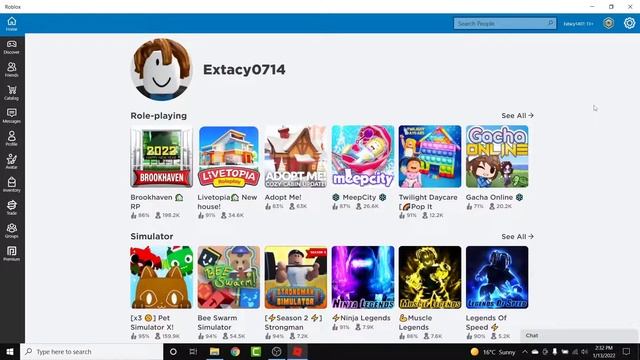Open the Ninja Legends thumbnail
Screen dimensions: 640x360
tap(363, 277)
